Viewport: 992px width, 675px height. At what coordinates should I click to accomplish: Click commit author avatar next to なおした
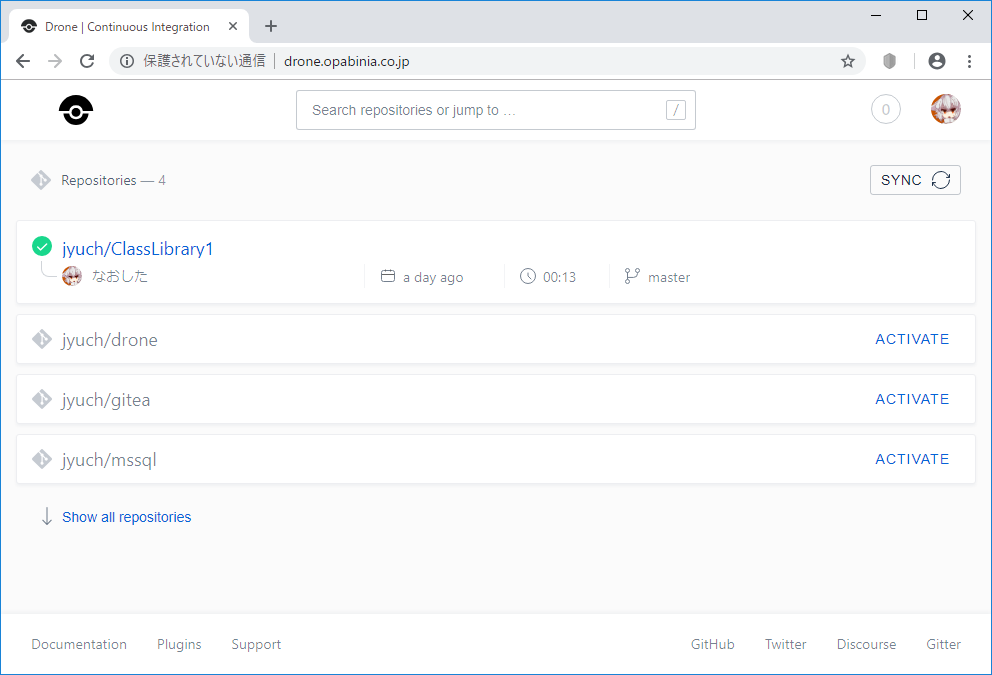72,276
